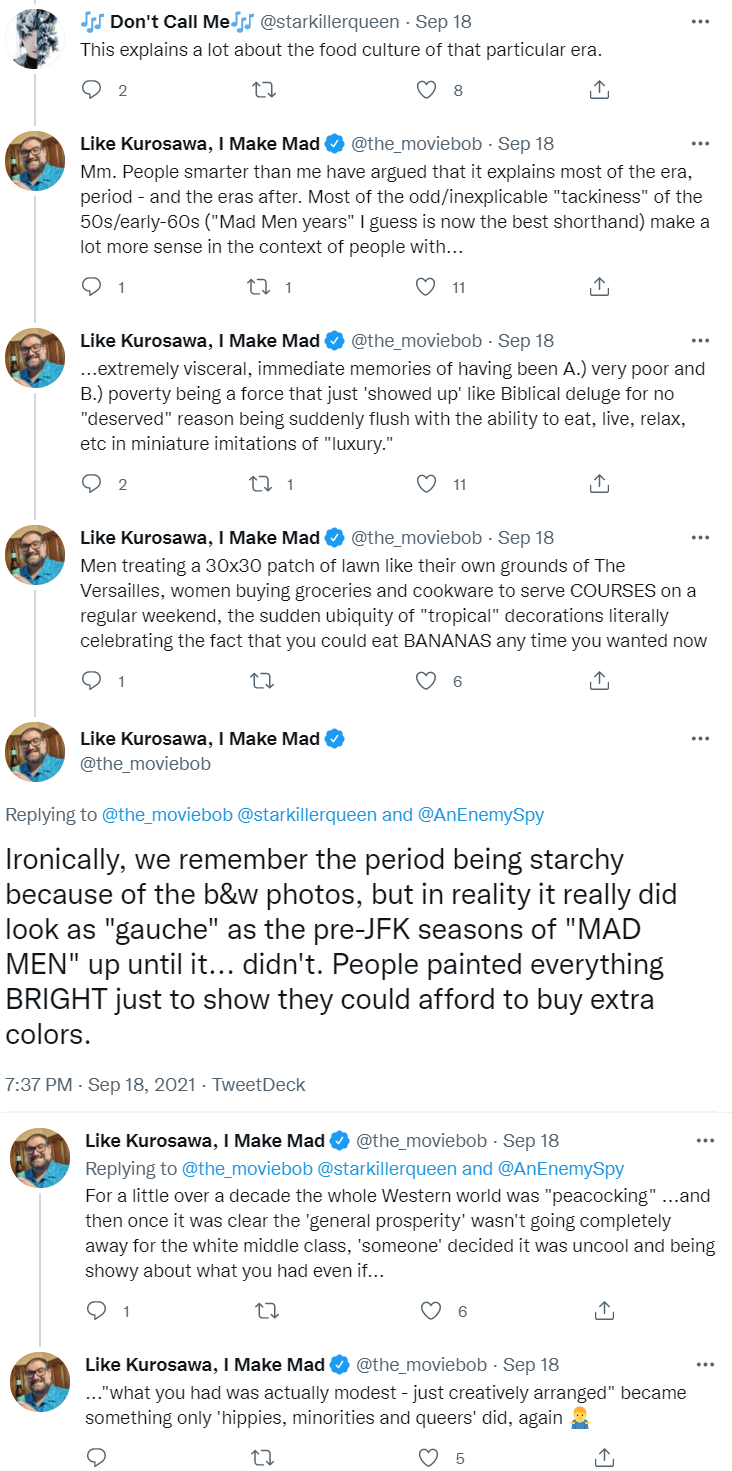Reply to the "peacocking" Western world tweet

coord(97,1309)
